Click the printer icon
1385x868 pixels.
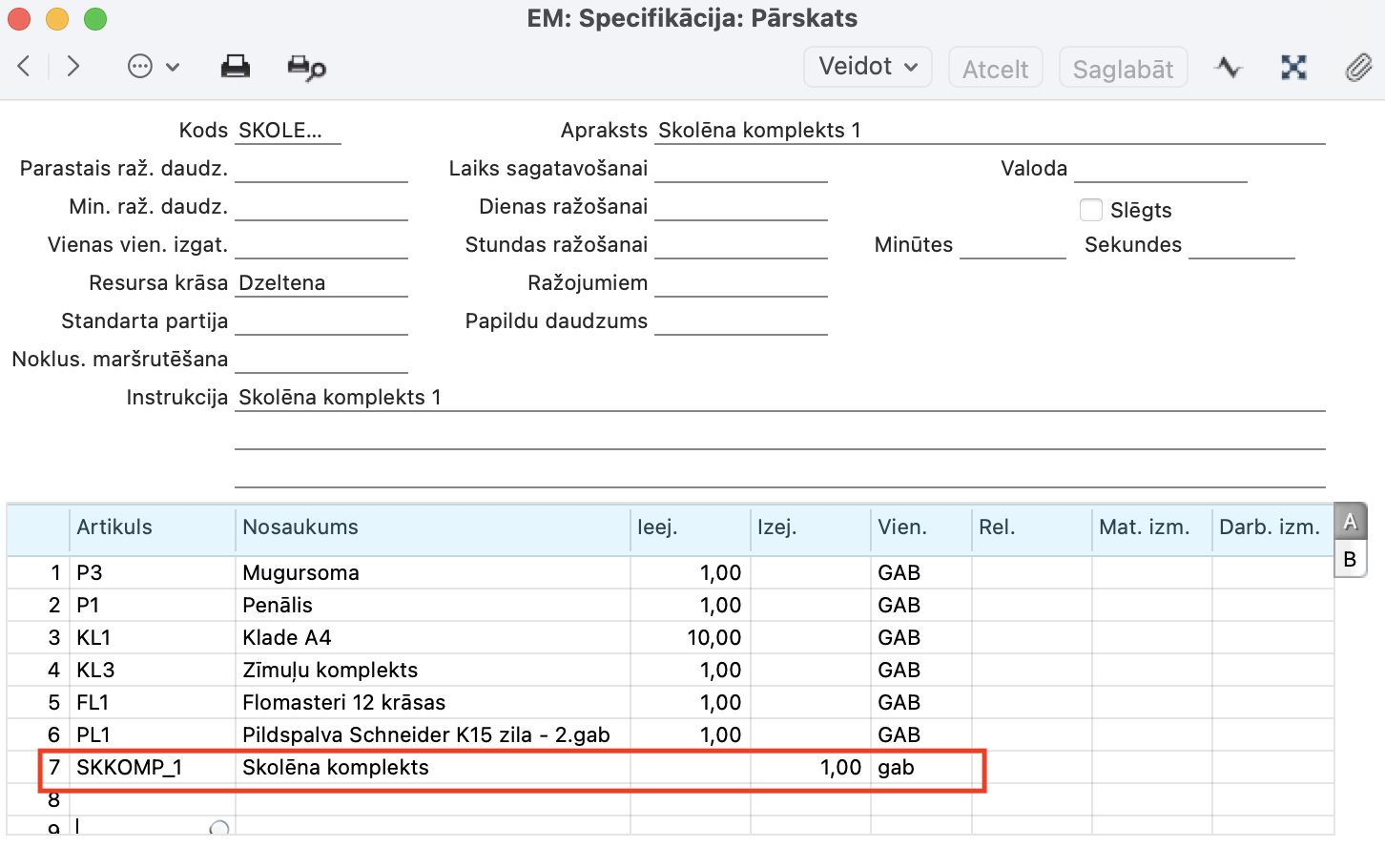[x=235, y=67]
